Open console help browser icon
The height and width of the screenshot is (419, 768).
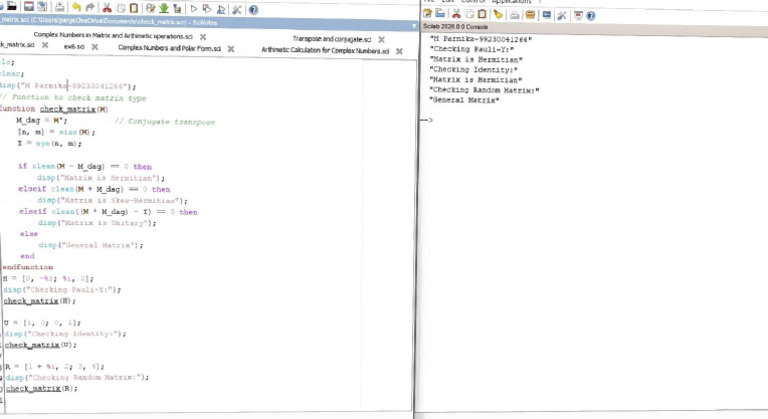pyautogui.click(x=591, y=16)
